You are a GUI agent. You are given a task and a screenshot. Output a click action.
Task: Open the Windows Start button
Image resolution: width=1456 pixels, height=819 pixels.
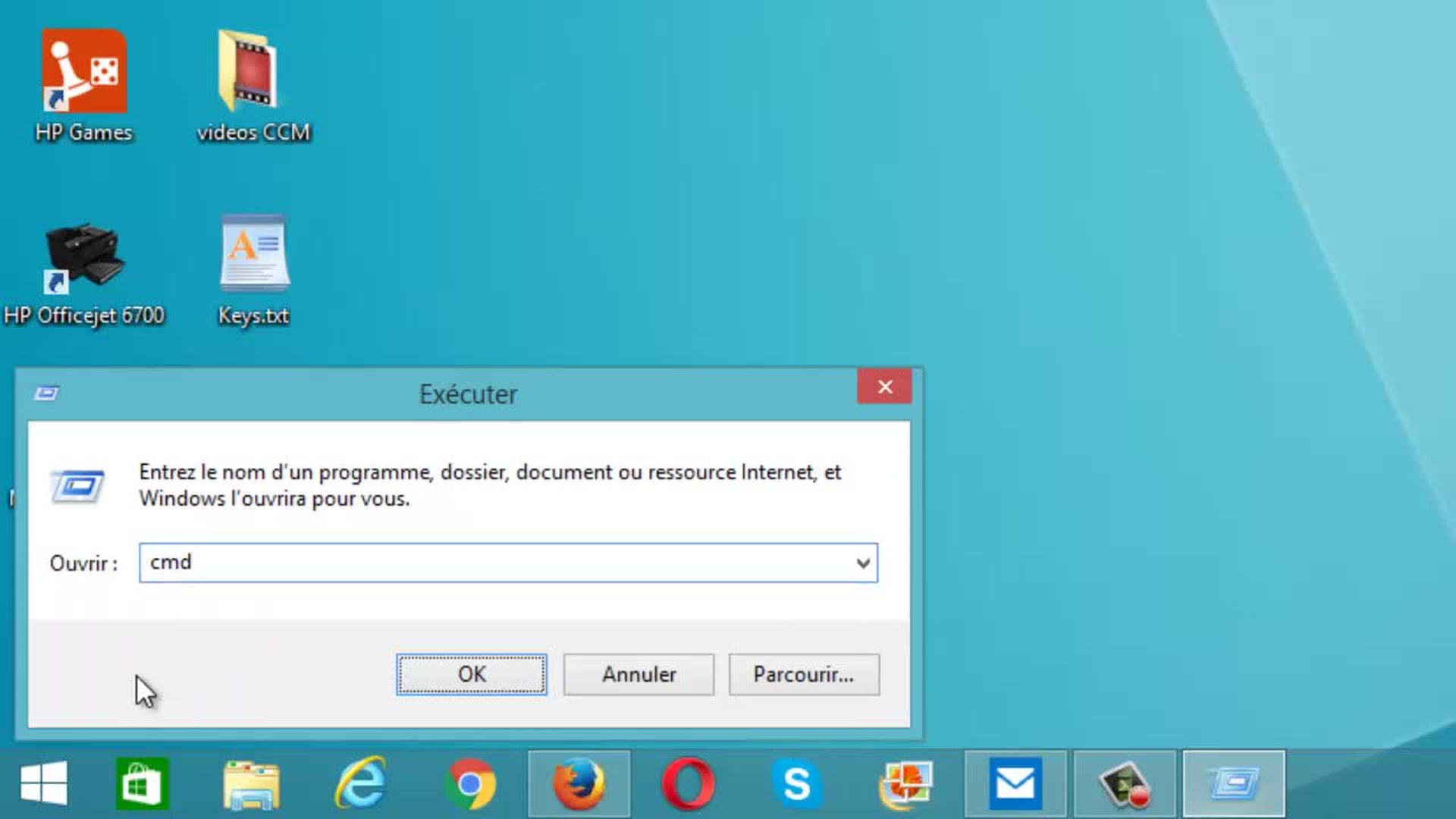tap(43, 783)
